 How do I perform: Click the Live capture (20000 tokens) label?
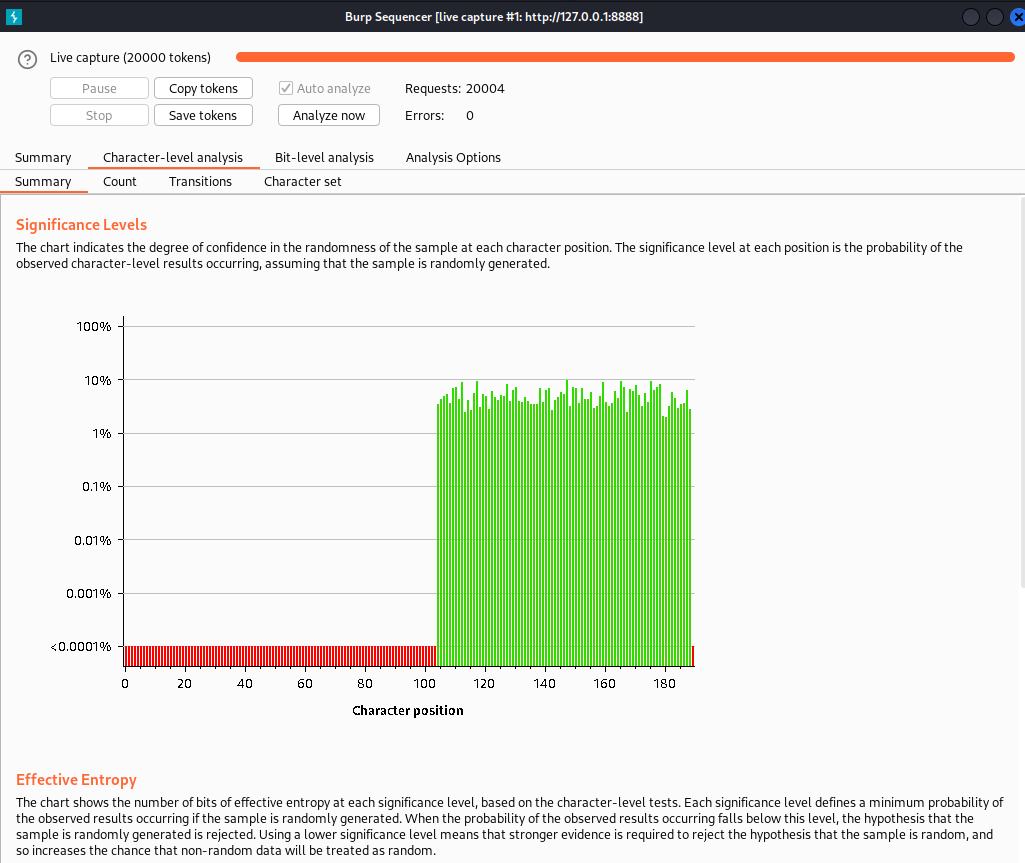coord(130,58)
